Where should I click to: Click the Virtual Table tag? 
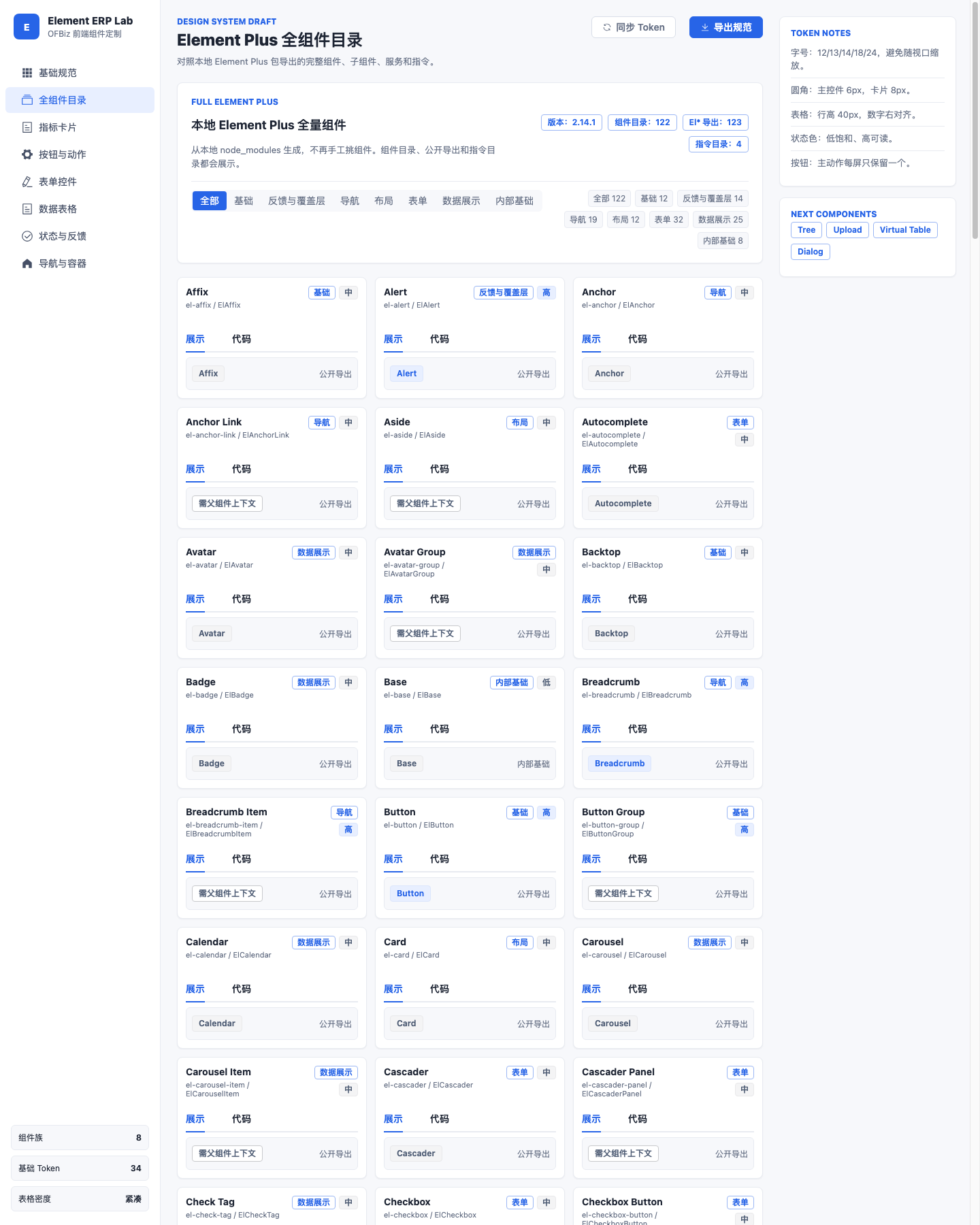905,230
